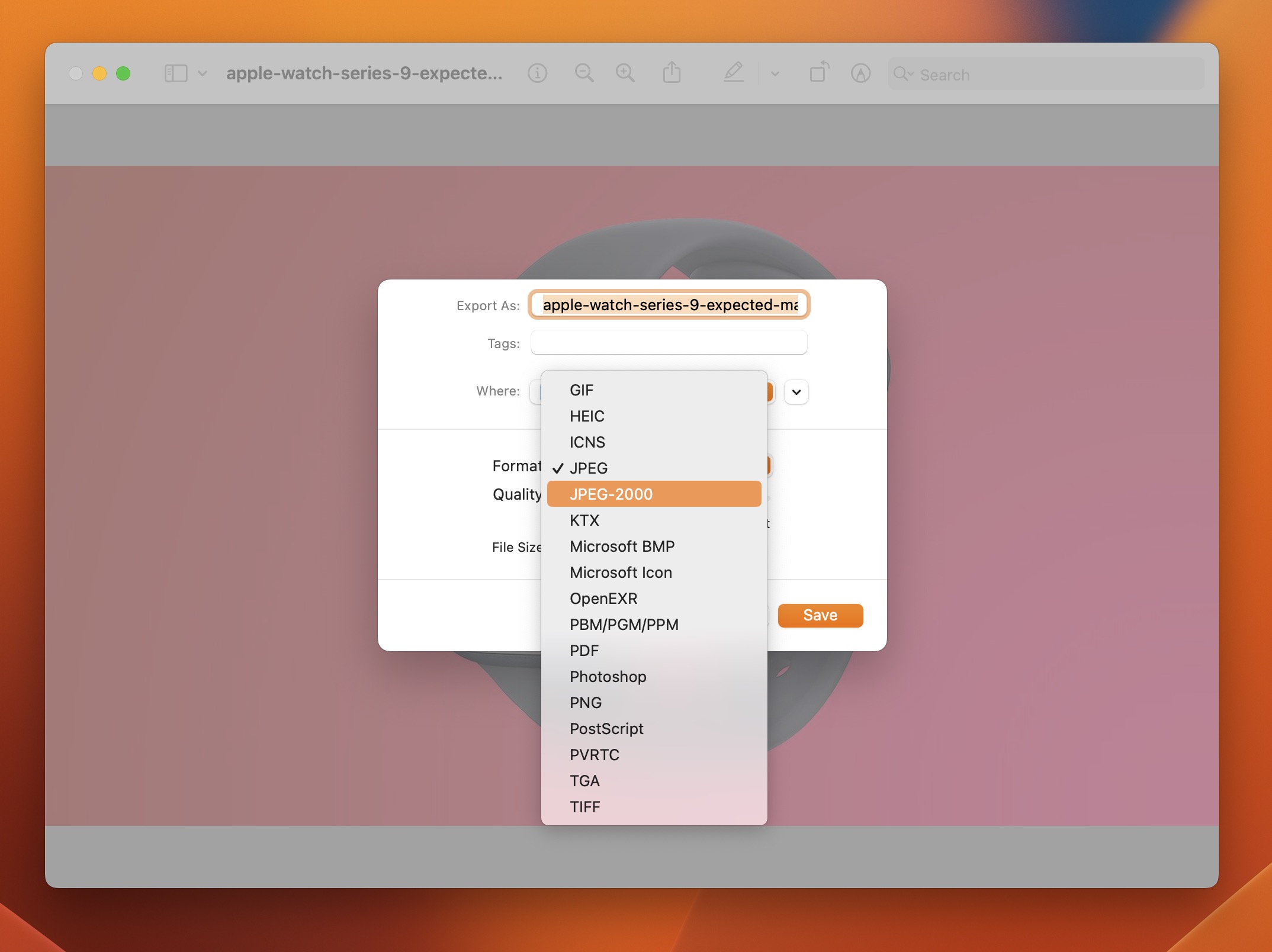Click the Zoom In magnifier icon
1272x952 pixels.
(625, 73)
